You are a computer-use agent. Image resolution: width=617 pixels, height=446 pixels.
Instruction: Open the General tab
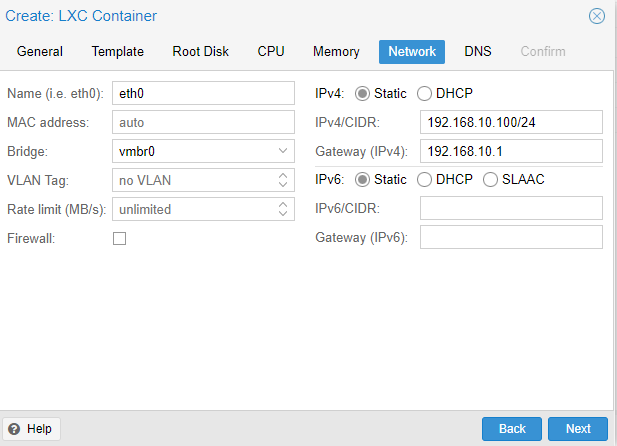click(x=40, y=52)
